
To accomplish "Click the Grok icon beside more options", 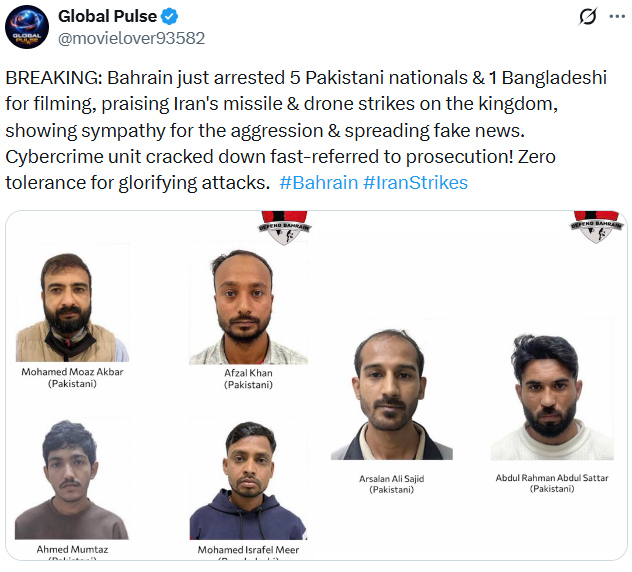I will (588, 17).
